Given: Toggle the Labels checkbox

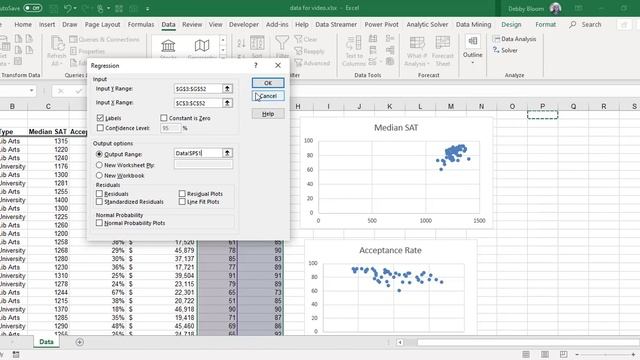Looking at the screenshot, I should coord(100,118).
